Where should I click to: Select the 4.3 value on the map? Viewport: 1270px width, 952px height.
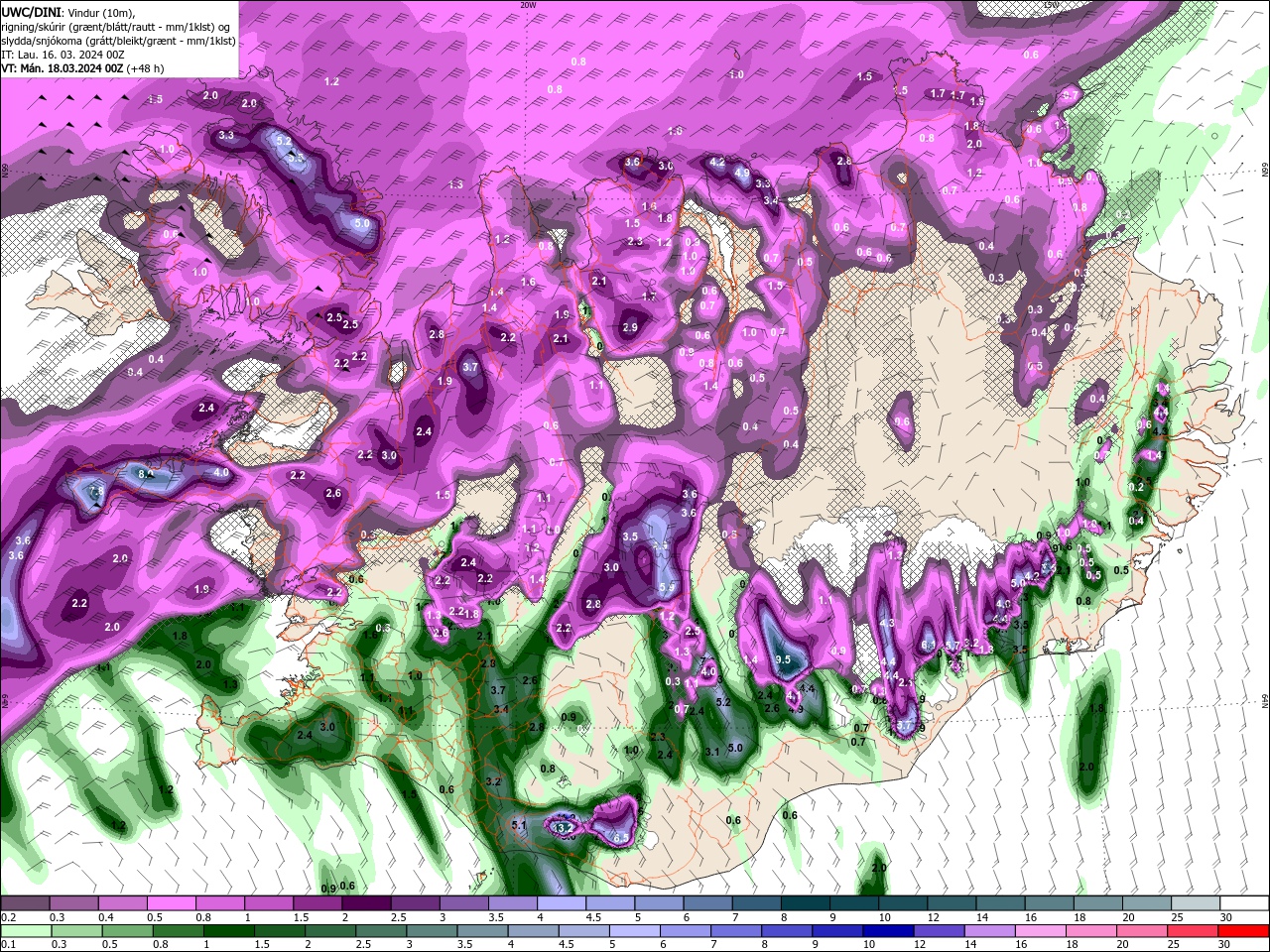tap(888, 624)
